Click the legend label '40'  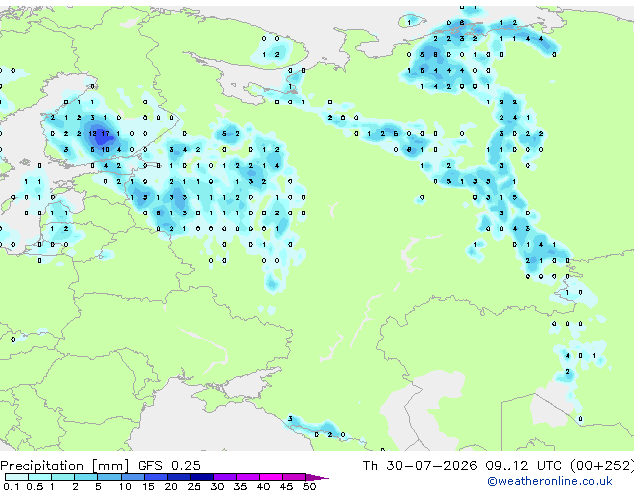click(263, 486)
